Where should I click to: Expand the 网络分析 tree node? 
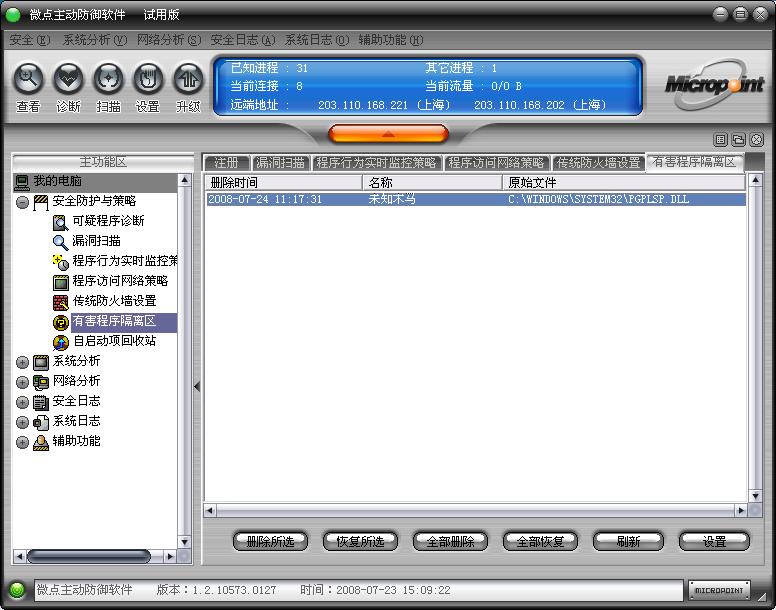click(22, 382)
